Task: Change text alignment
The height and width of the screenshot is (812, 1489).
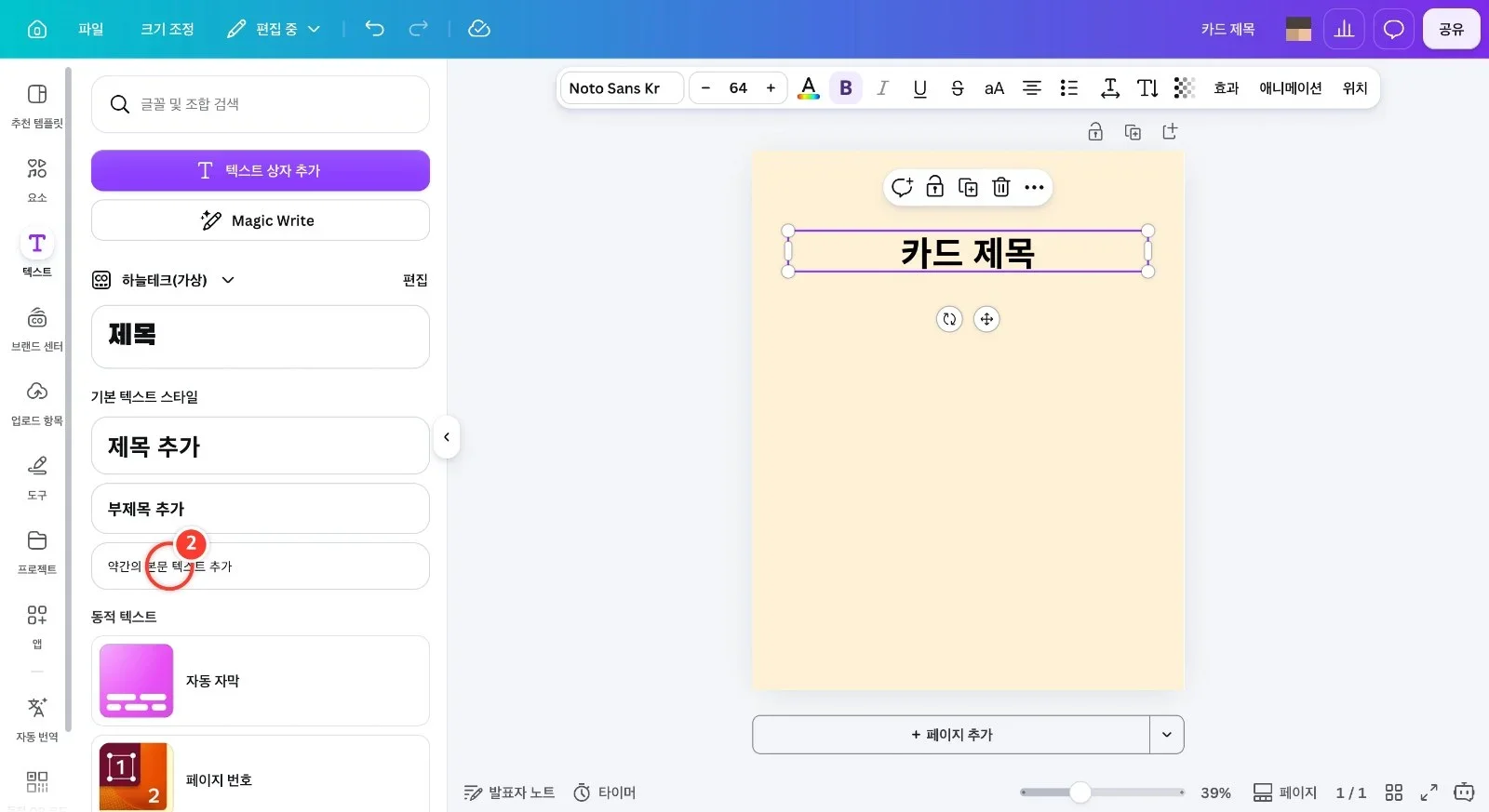Action: [1031, 88]
